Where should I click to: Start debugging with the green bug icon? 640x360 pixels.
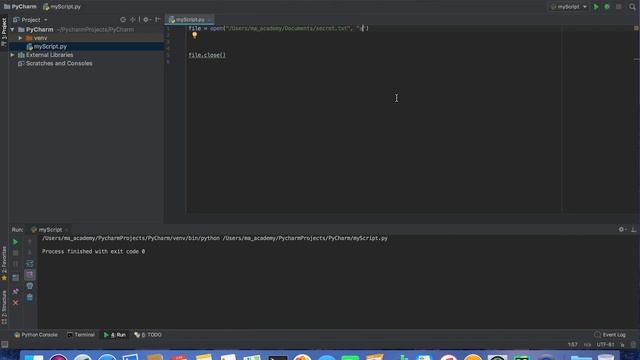[x=607, y=7]
